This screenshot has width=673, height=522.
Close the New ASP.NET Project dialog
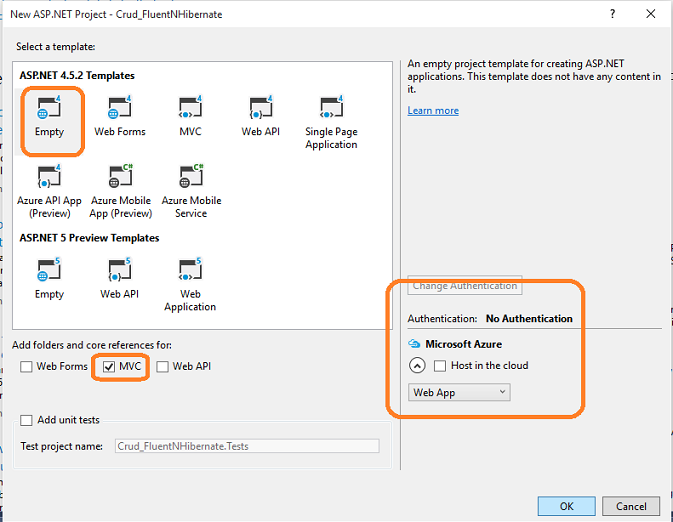tap(651, 14)
